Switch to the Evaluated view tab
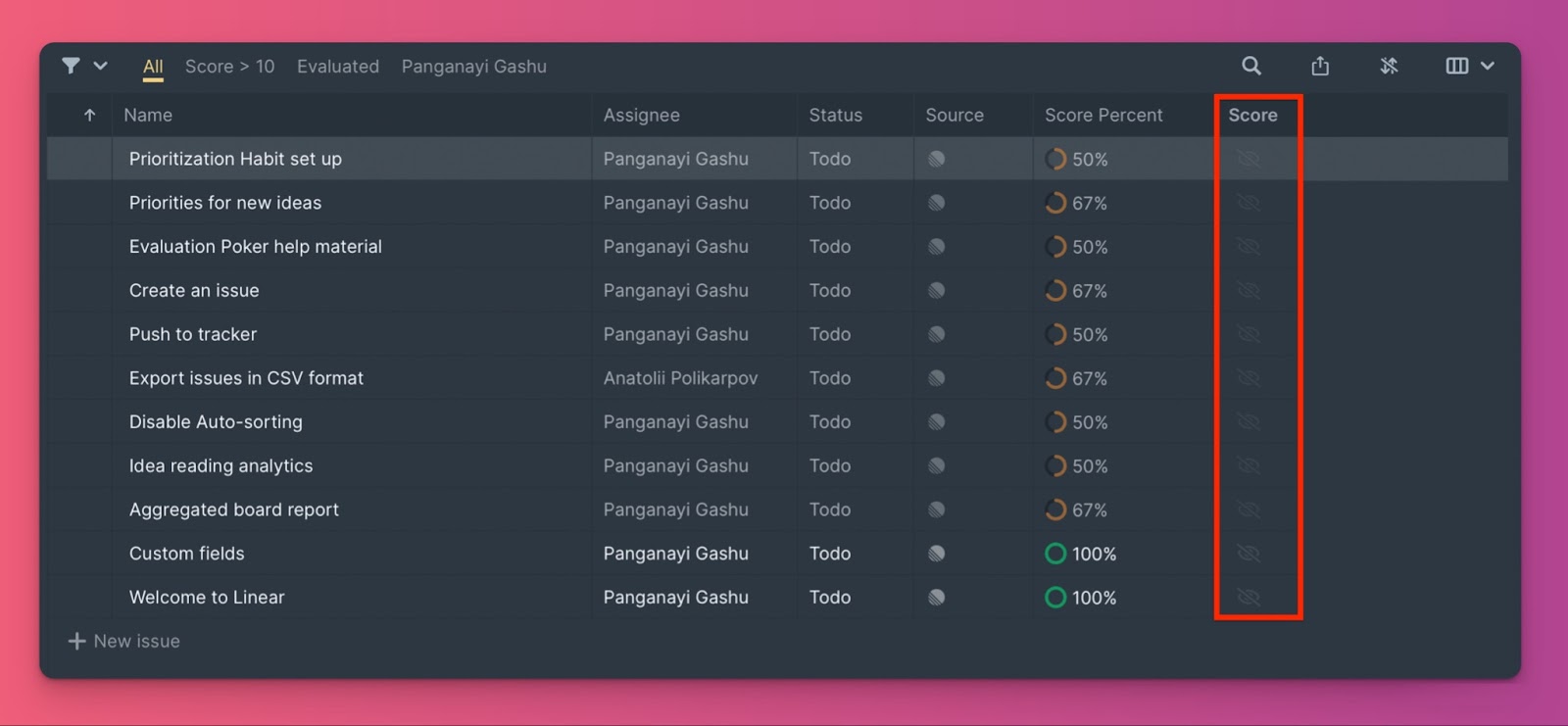This screenshot has width=1568, height=726. [337, 67]
